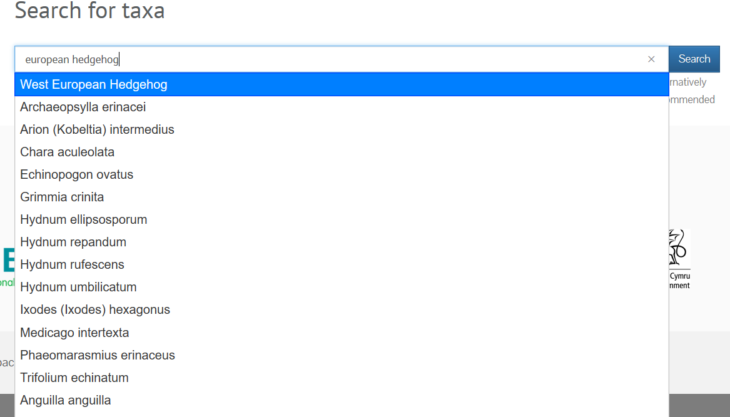This screenshot has height=417, width=730.
Task: Choose Echinopogon ovatus suggestion
Action: [x=342, y=175]
